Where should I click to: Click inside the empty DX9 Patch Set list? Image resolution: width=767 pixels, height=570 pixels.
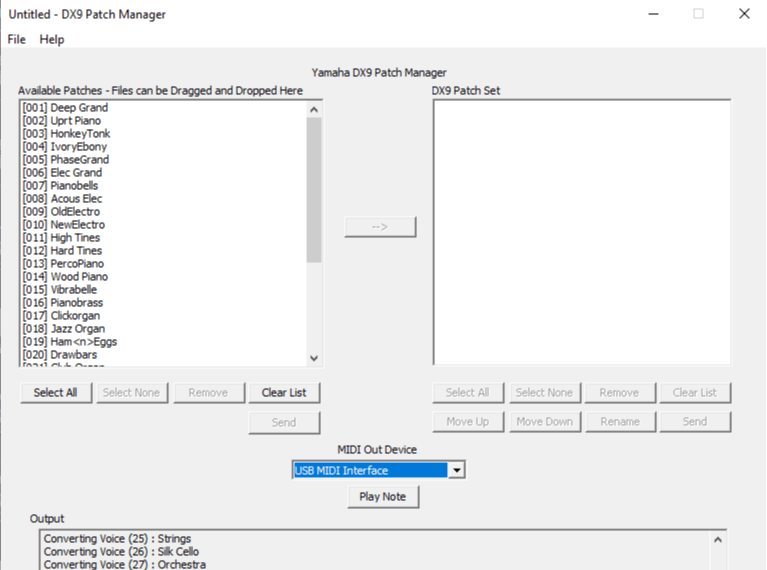[x=581, y=232]
